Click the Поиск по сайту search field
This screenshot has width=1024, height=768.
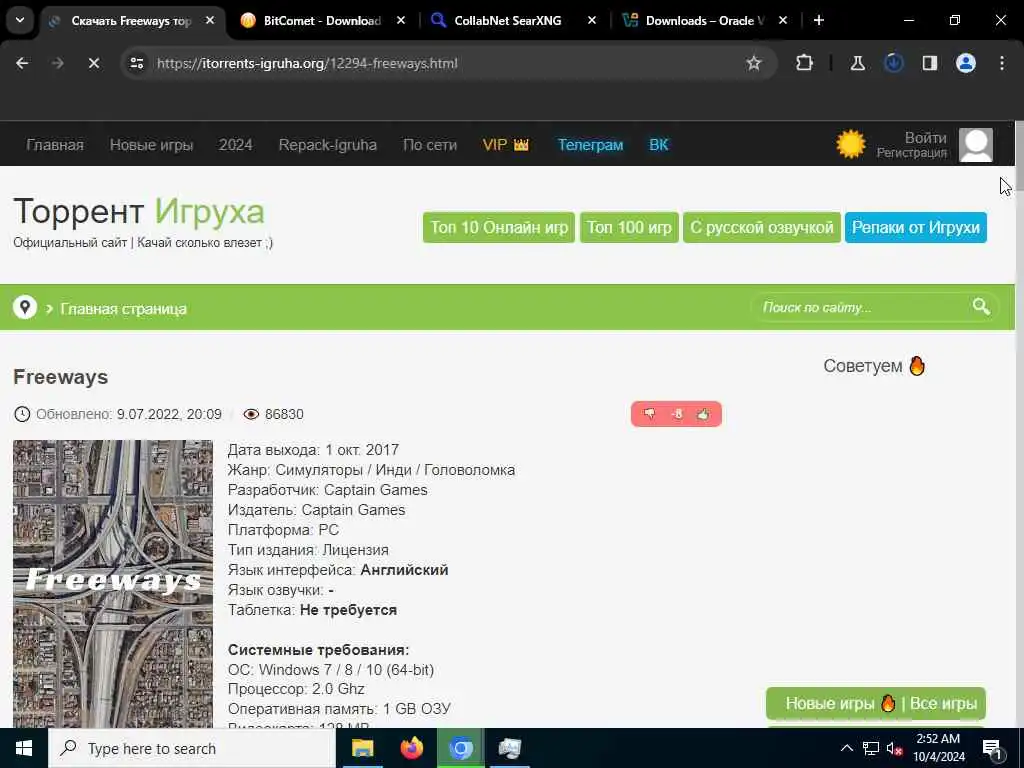(861, 307)
